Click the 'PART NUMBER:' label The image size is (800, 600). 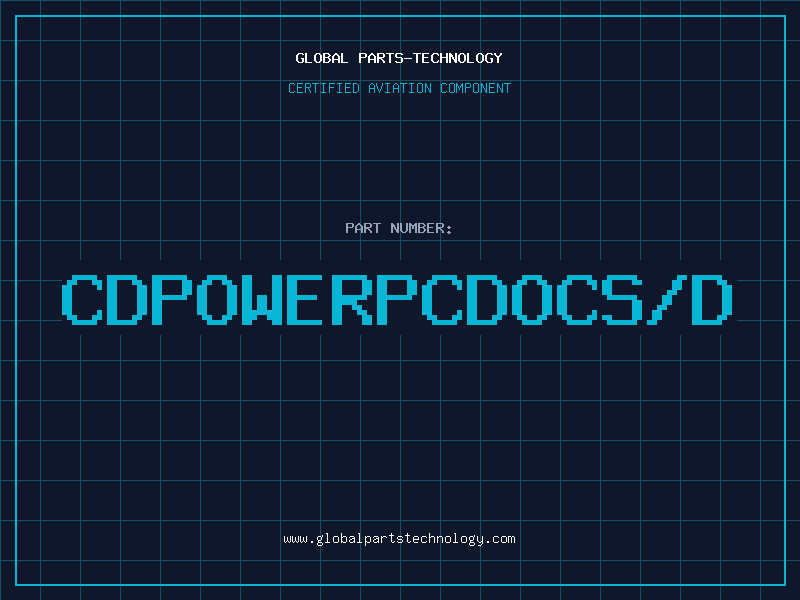pyautogui.click(x=399, y=228)
